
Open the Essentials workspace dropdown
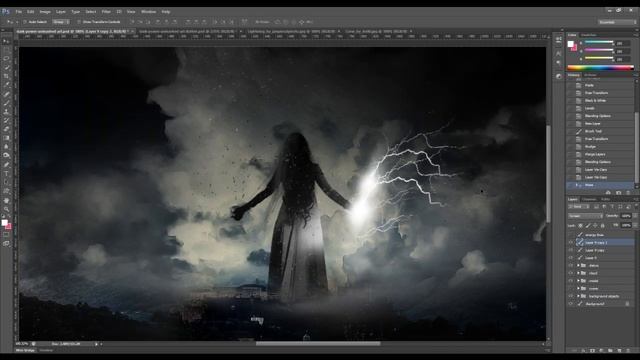[617, 22]
